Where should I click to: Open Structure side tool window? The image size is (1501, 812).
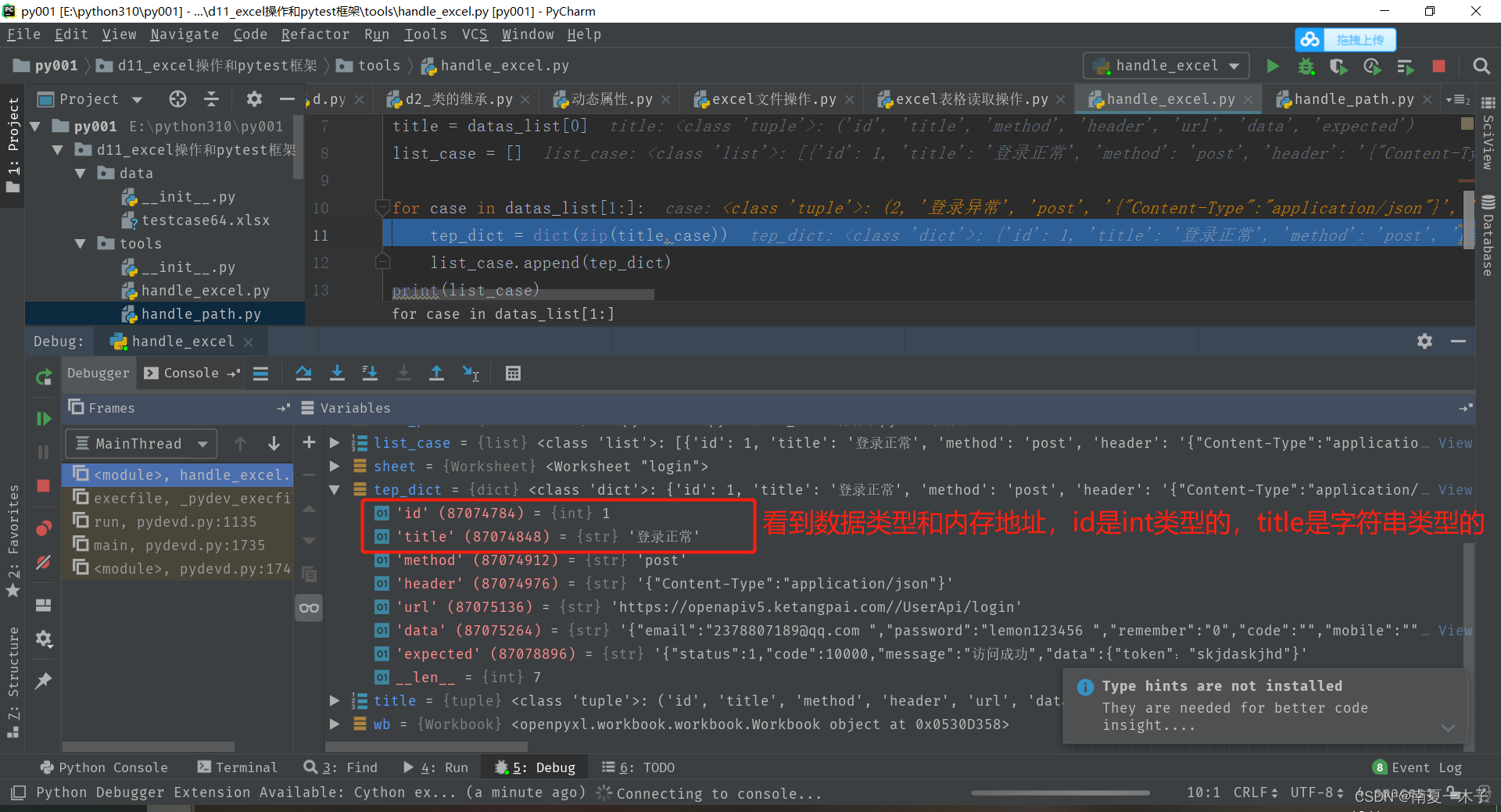point(13,681)
